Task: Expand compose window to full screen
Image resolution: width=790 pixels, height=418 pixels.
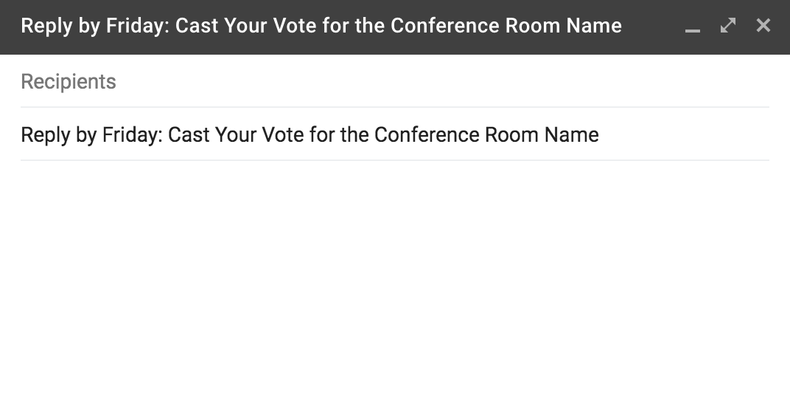Action: pyautogui.click(x=728, y=25)
